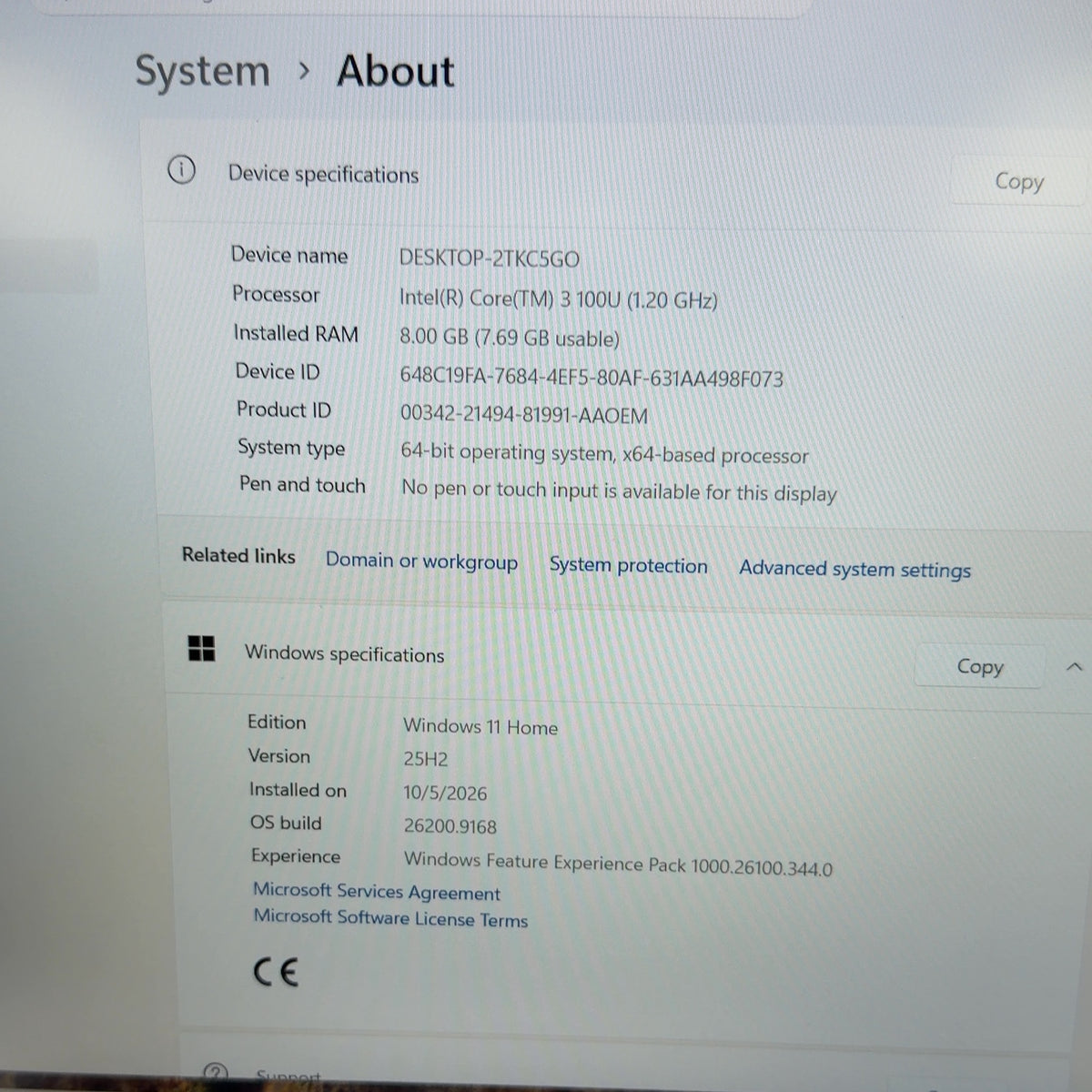Open Advanced system settings link
Screen dimensions: 1092x1092
[x=854, y=570]
